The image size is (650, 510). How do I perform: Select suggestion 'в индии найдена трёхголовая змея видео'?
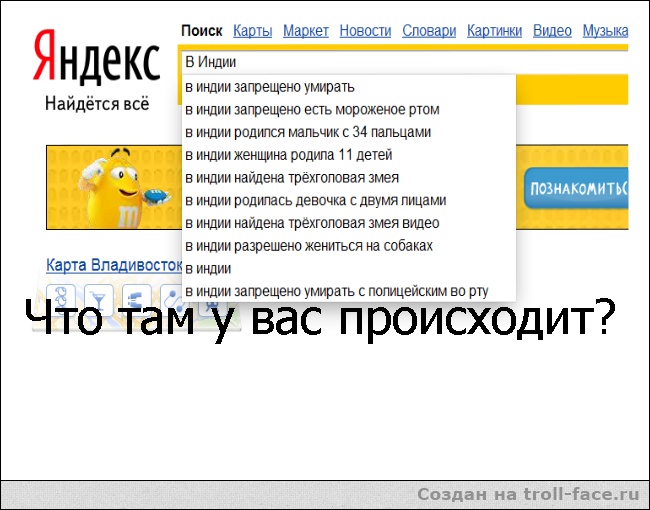[x=349, y=223]
